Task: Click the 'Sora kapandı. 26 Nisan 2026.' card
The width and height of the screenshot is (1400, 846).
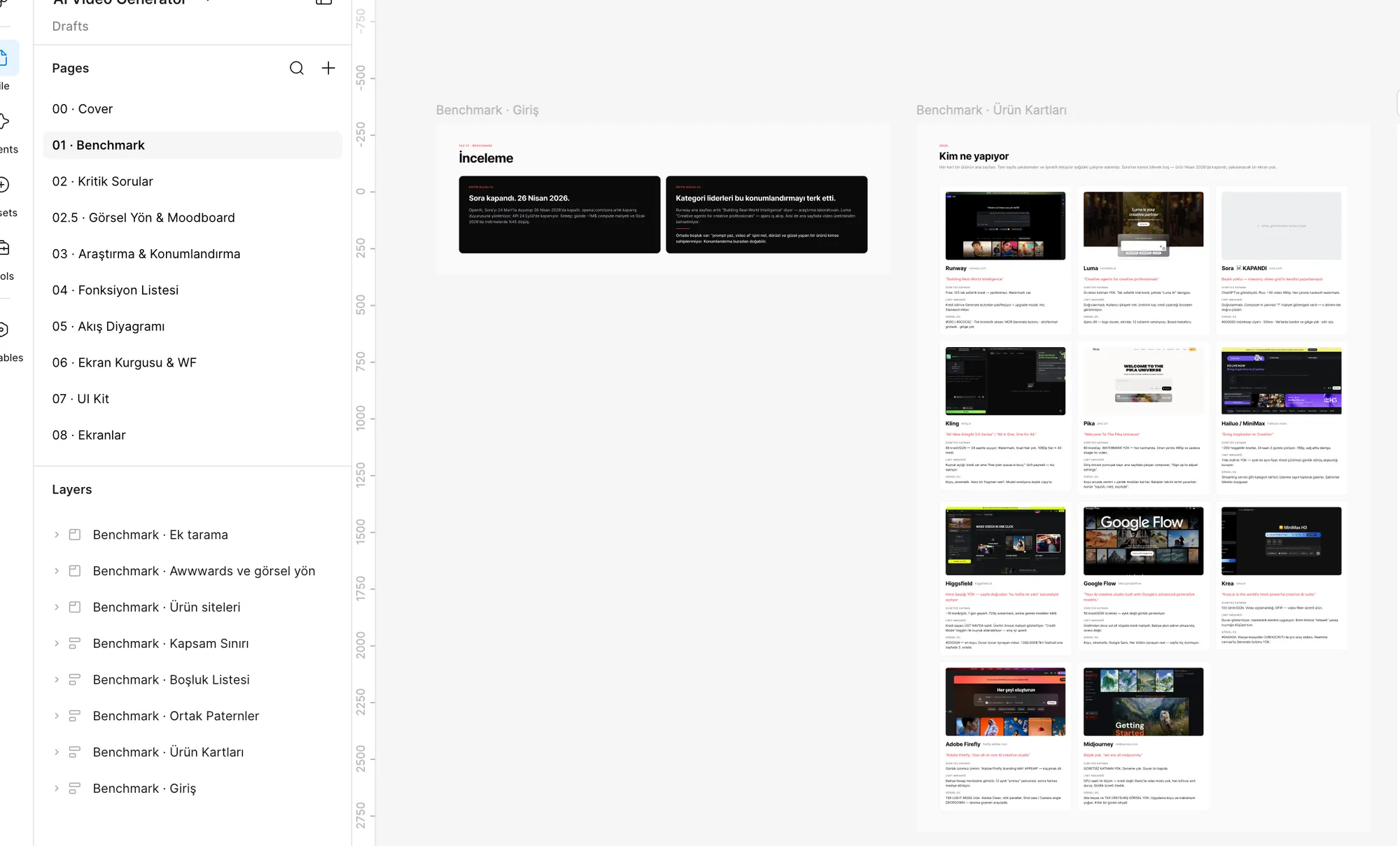Action: click(559, 215)
